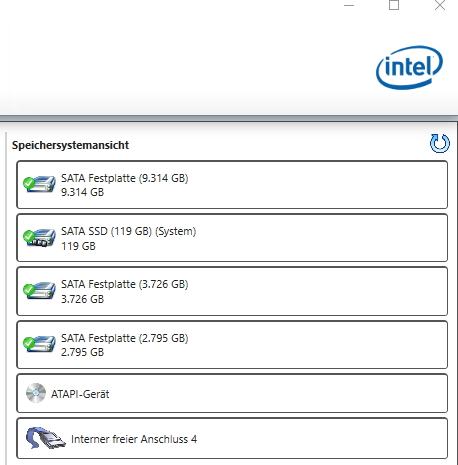The image size is (458, 465).
Task: Maximize the window
Action: 394,5
